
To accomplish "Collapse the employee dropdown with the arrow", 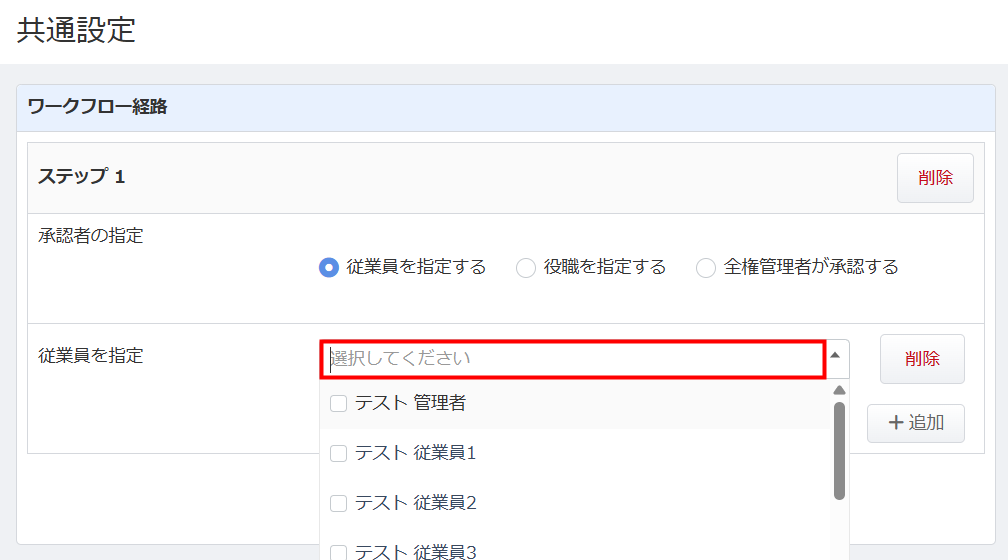I will [x=835, y=355].
